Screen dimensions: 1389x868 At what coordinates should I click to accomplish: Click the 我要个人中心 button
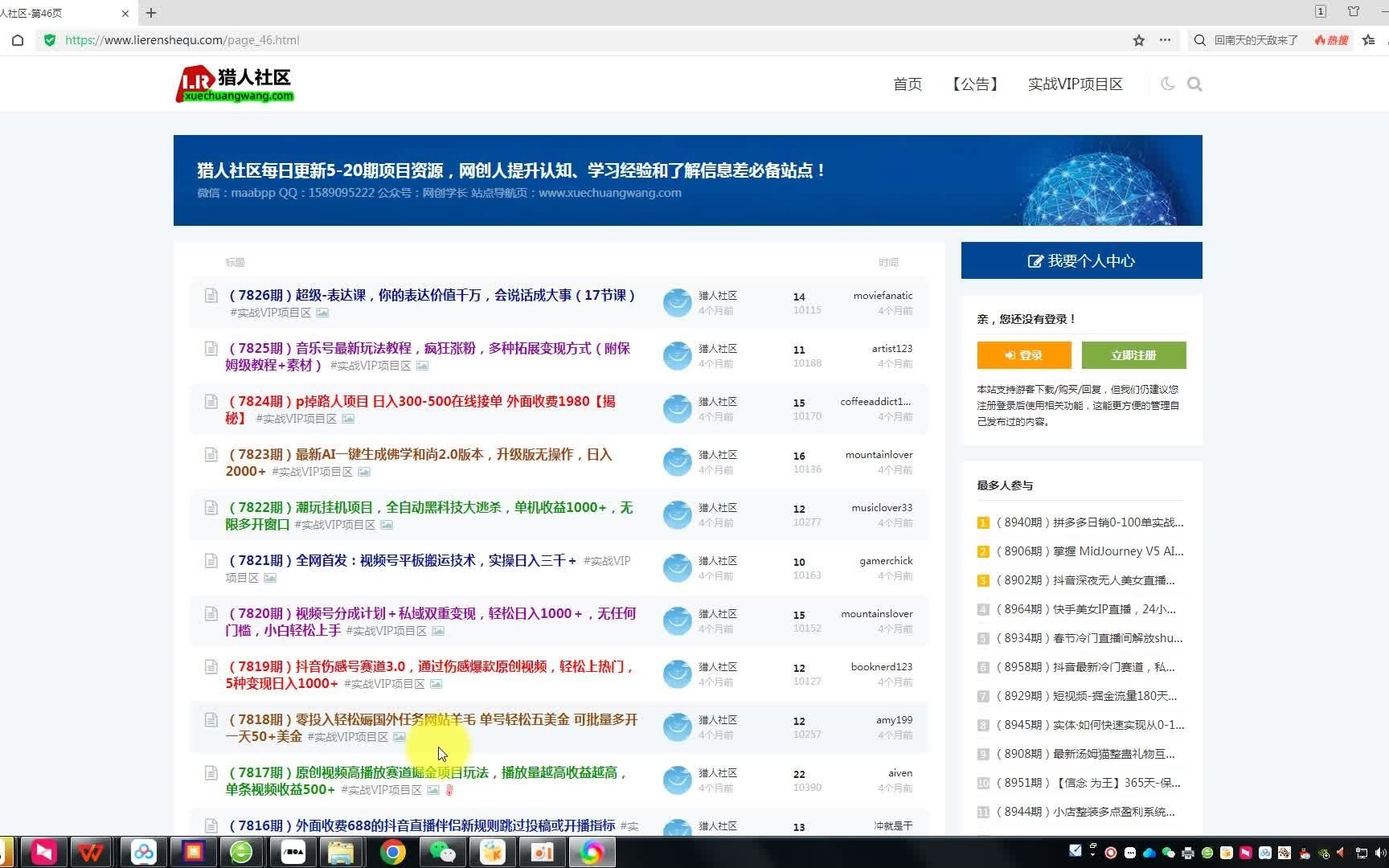coord(1082,260)
